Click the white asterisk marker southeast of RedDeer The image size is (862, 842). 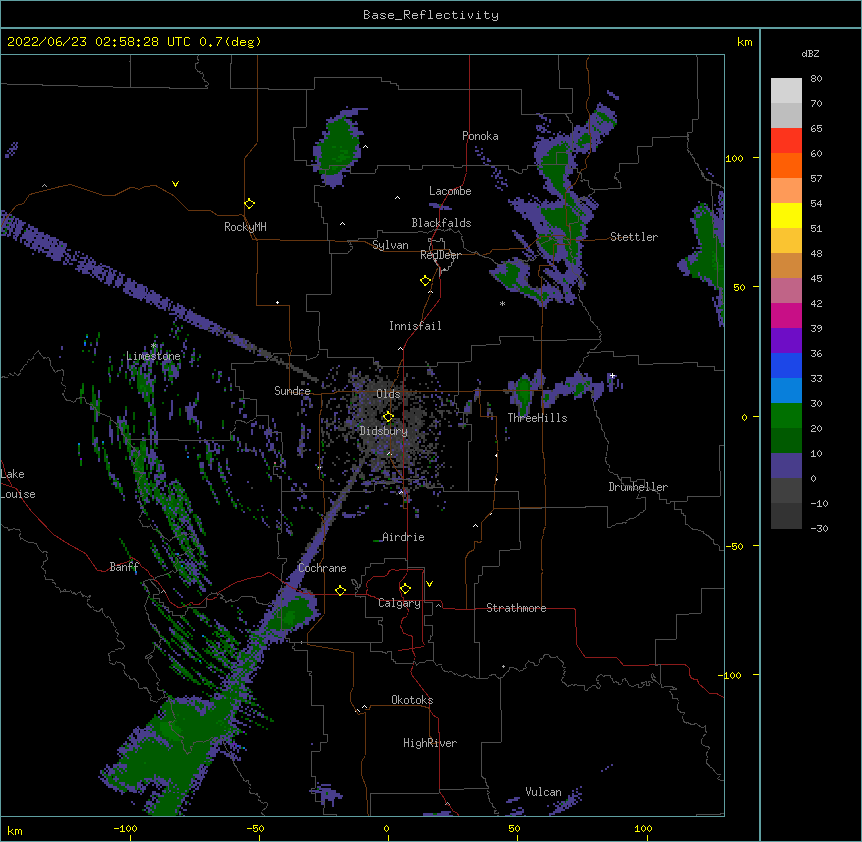[502, 304]
